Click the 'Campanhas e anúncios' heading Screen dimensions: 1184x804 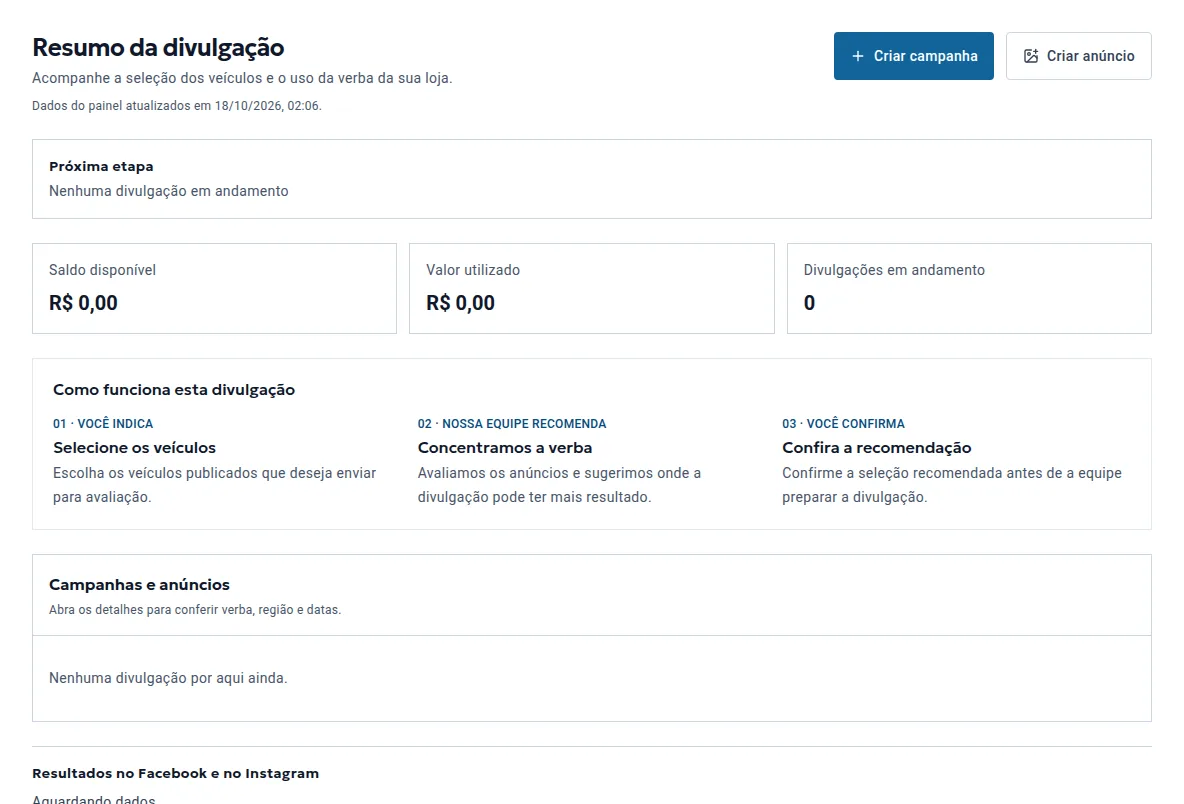(x=139, y=584)
